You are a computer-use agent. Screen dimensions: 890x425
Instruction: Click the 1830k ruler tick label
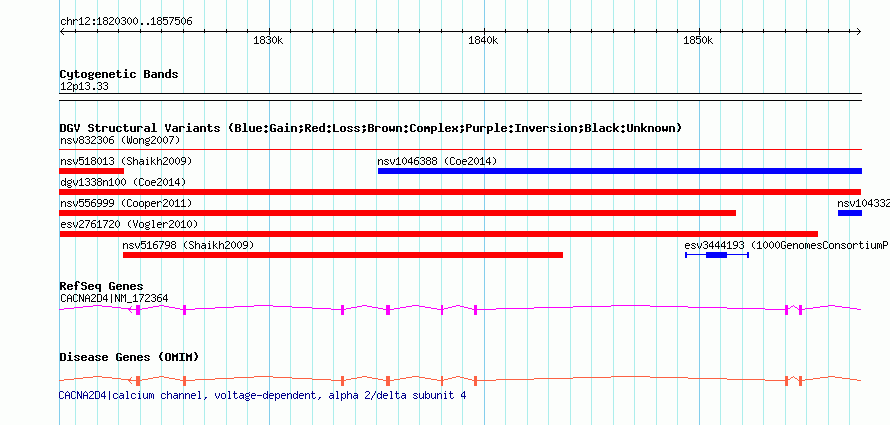[268, 40]
